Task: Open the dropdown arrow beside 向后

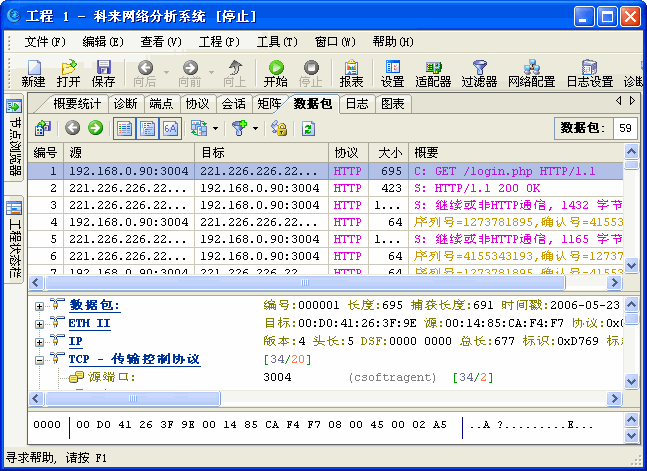Action: click(167, 73)
